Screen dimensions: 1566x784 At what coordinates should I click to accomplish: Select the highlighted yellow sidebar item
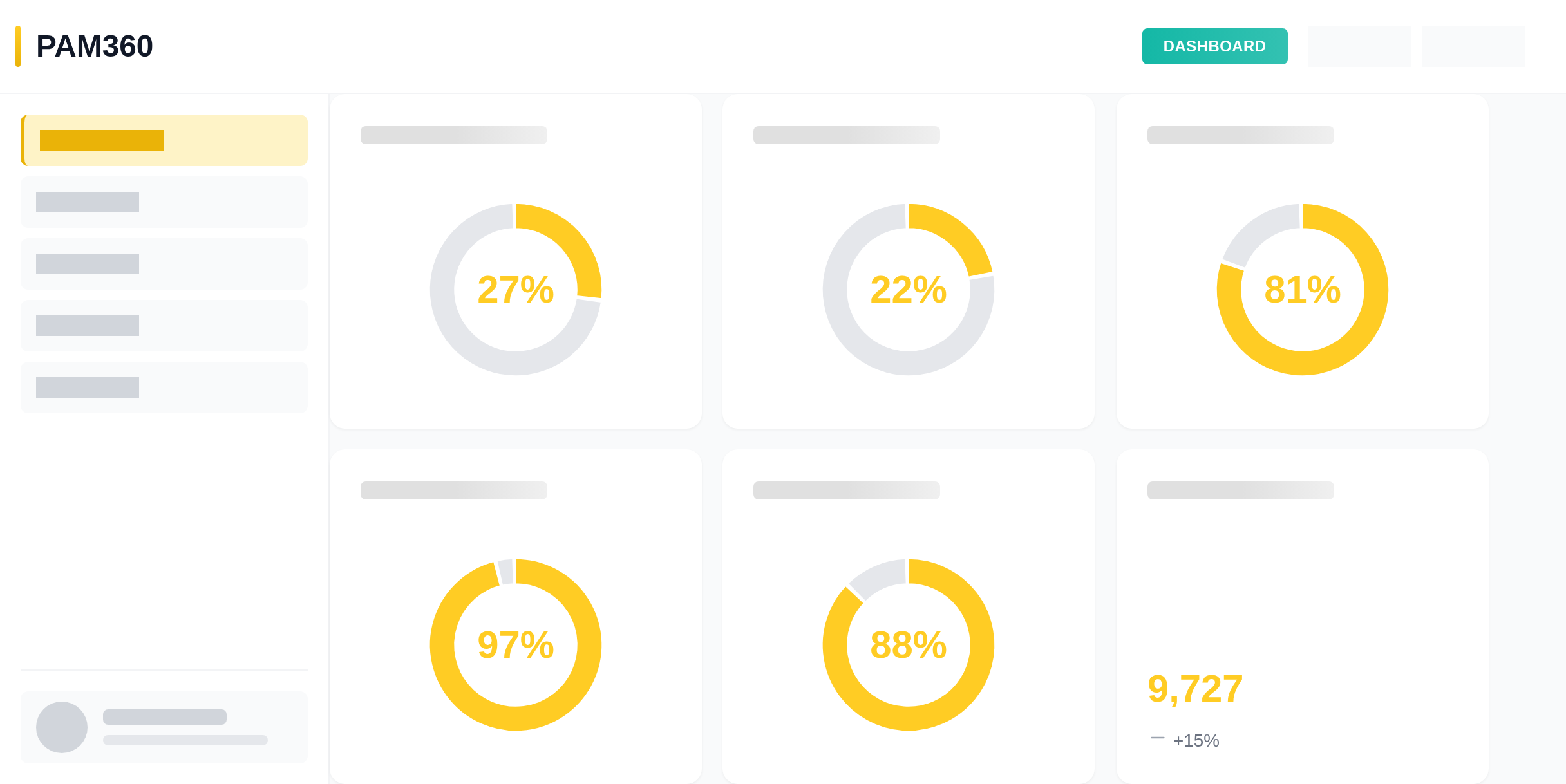164,140
